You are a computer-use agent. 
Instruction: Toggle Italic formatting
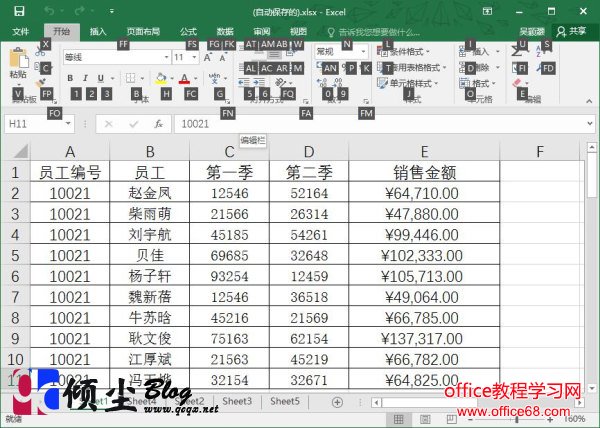click(x=85, y=78)
